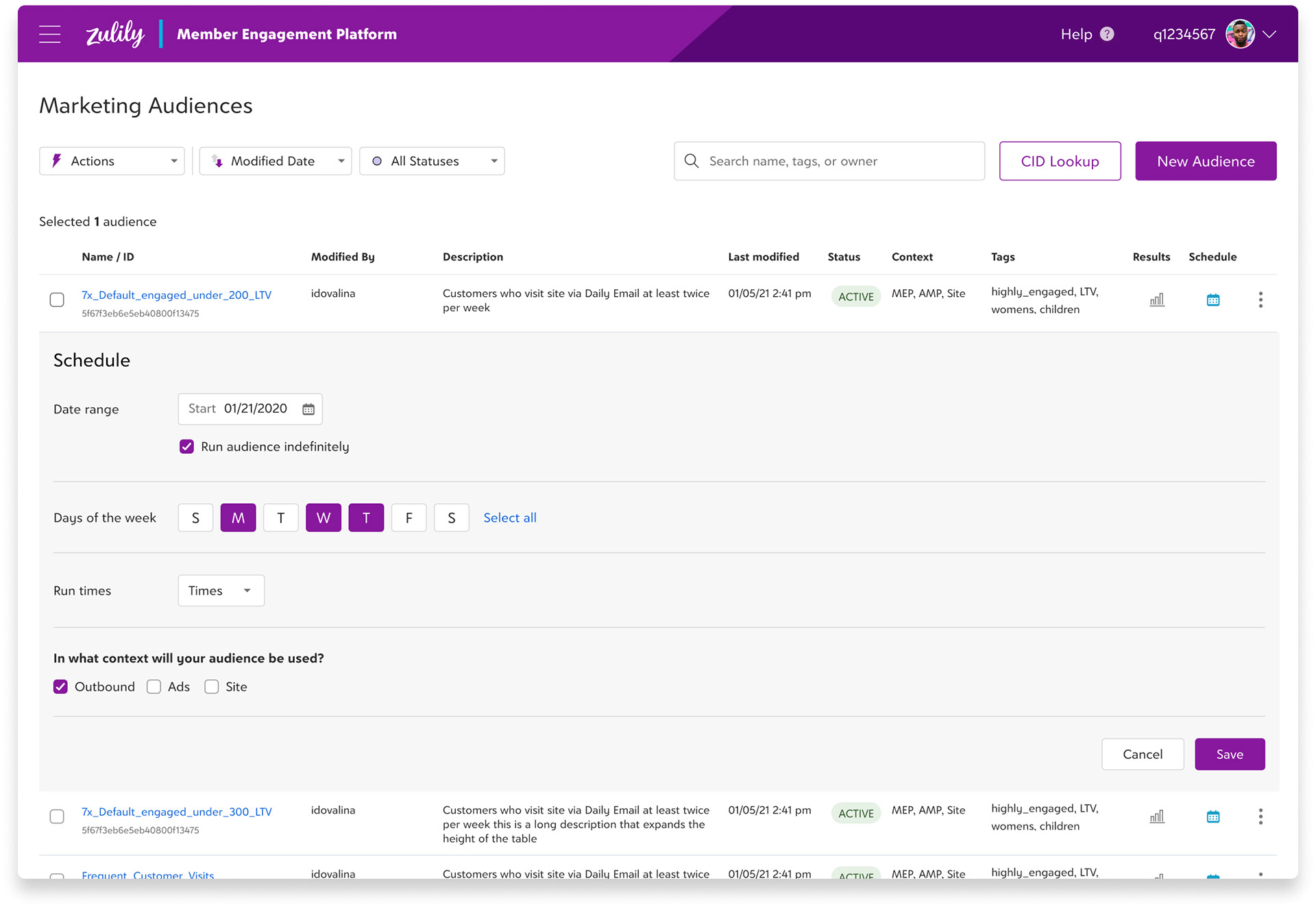Deselect Wednesday day button
The width and height of the screenshot is (1316, 909).
324,518
